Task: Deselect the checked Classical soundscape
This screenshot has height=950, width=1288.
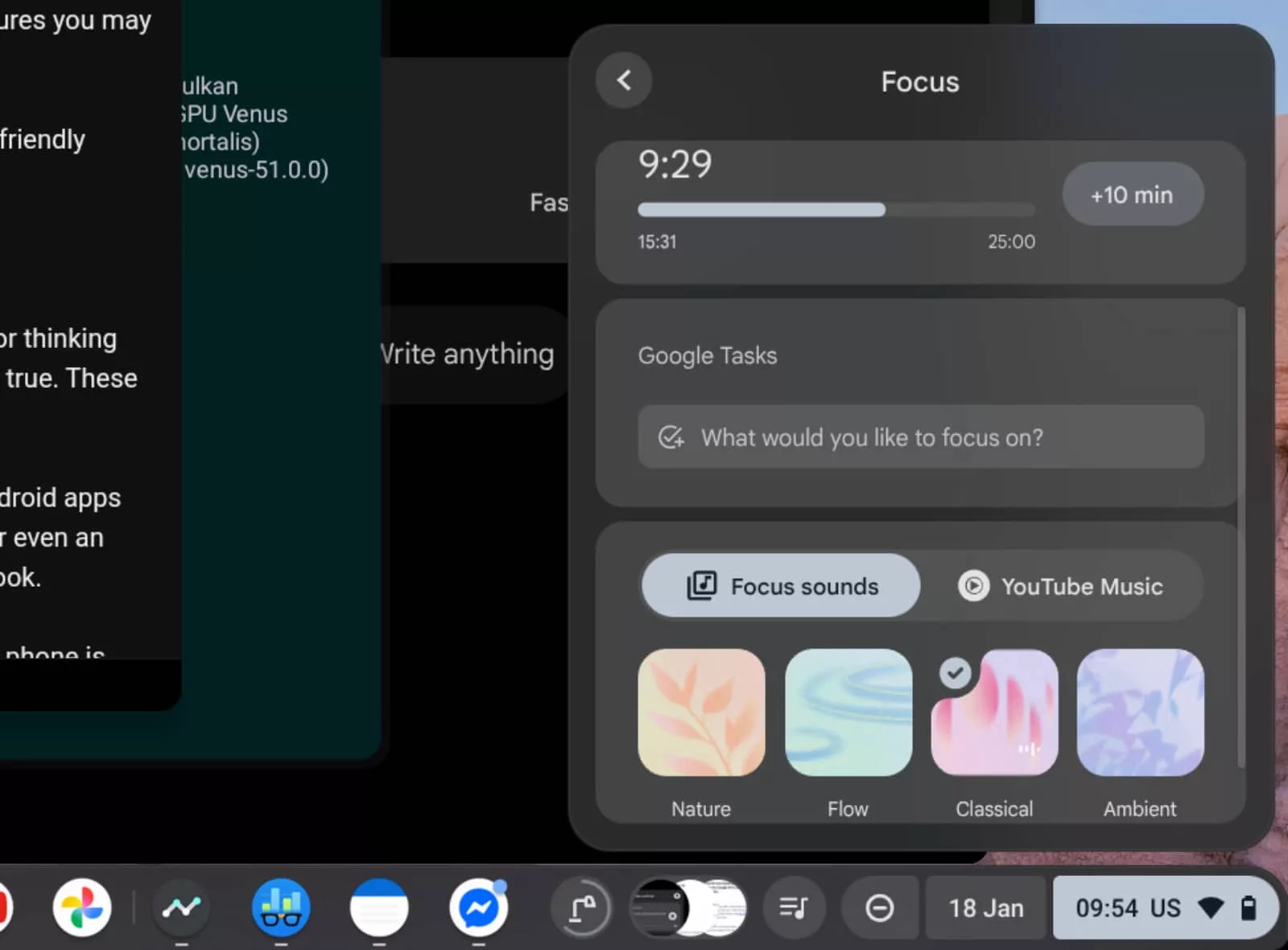Action: coord(994,712)
